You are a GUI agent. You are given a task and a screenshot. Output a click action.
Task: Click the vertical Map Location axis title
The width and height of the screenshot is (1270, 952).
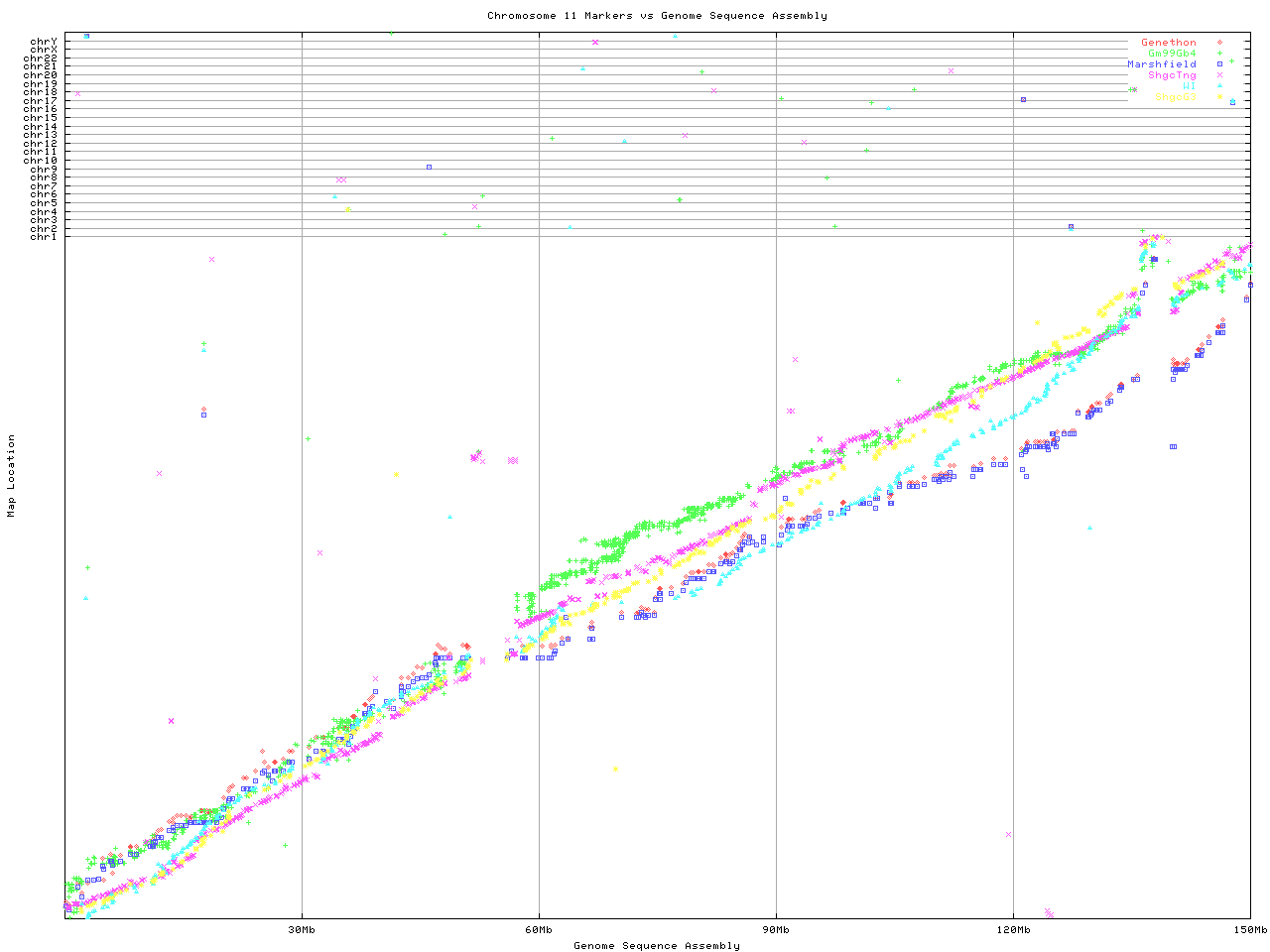pyautogui.click(x=12, y=476)
